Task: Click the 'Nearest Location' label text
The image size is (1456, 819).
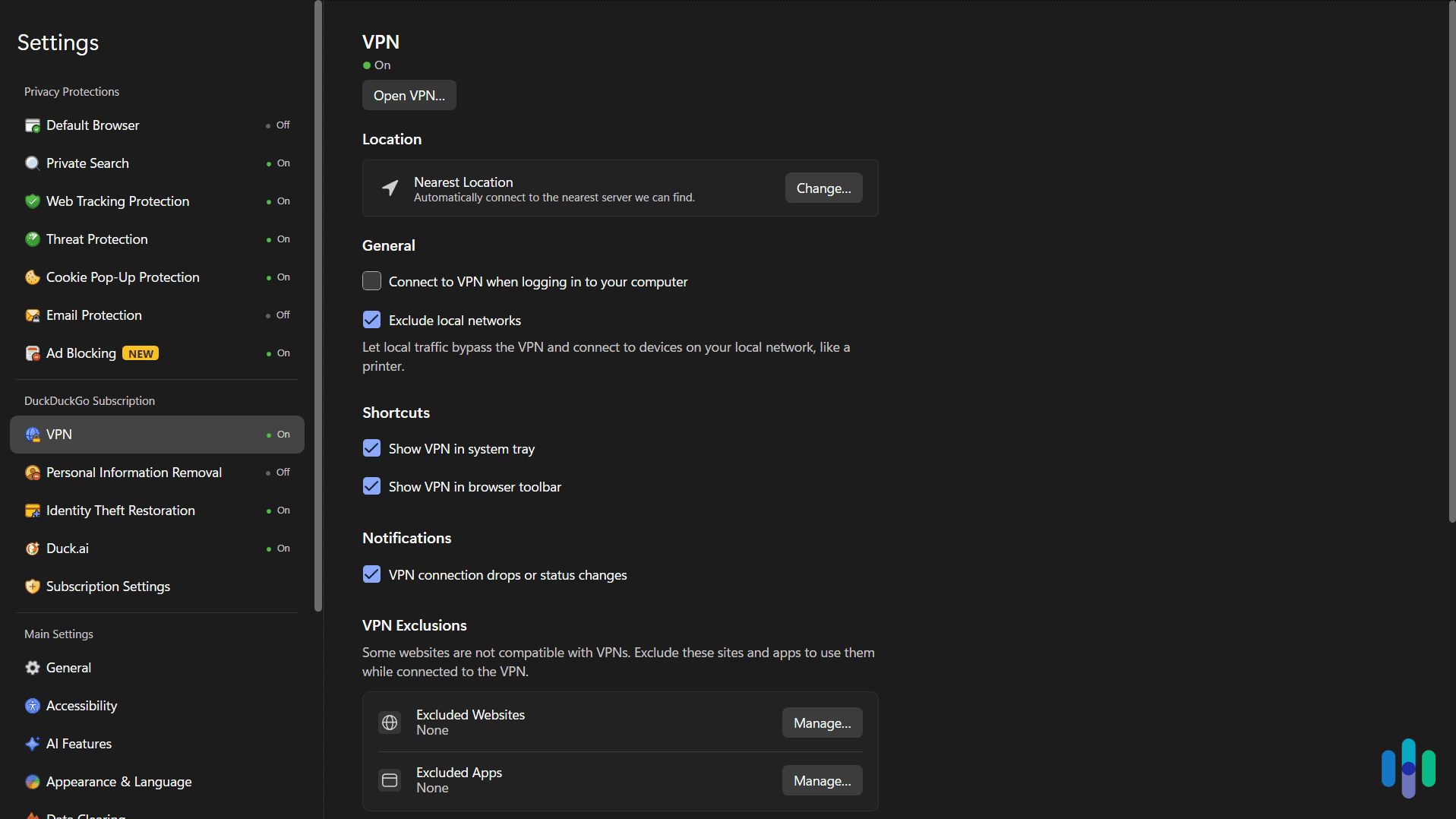Action: [463, 182]
